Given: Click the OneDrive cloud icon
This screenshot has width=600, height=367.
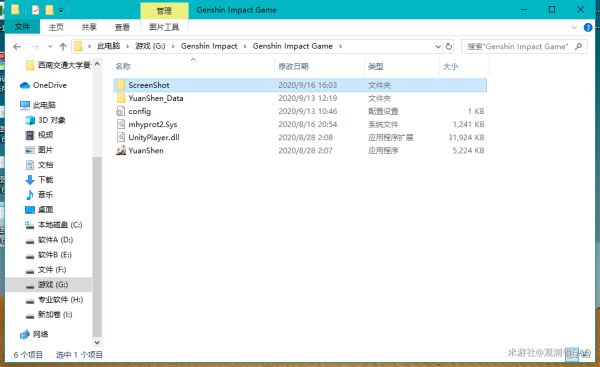Looking at the screenshot, I should tap(25, 85).
